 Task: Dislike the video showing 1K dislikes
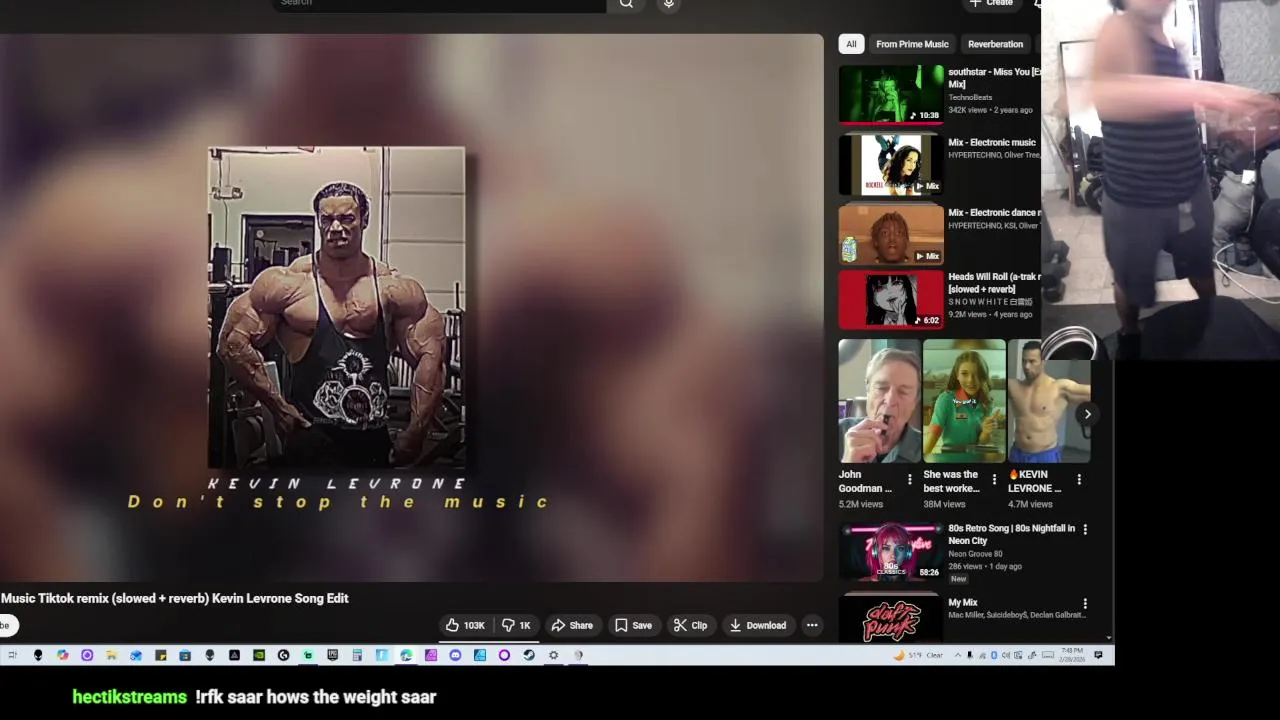[x=517, y=625]
